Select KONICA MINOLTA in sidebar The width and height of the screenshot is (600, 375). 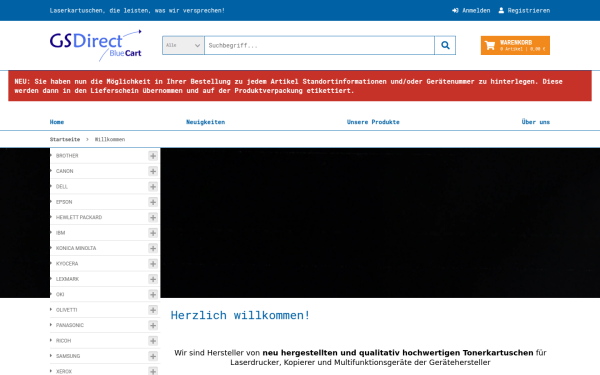76,248
